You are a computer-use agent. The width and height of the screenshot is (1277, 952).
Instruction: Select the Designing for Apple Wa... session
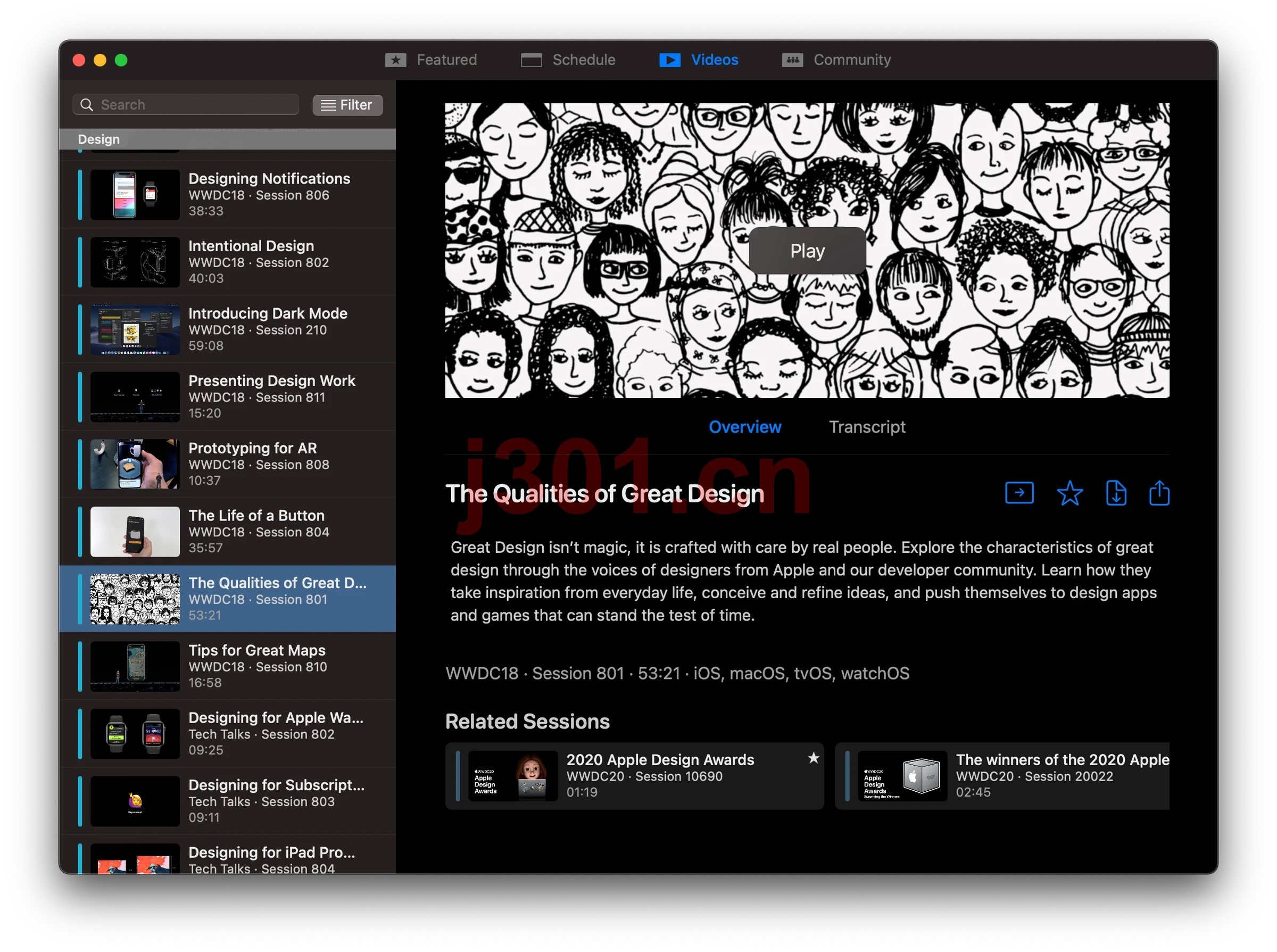[x=227, y=734]
